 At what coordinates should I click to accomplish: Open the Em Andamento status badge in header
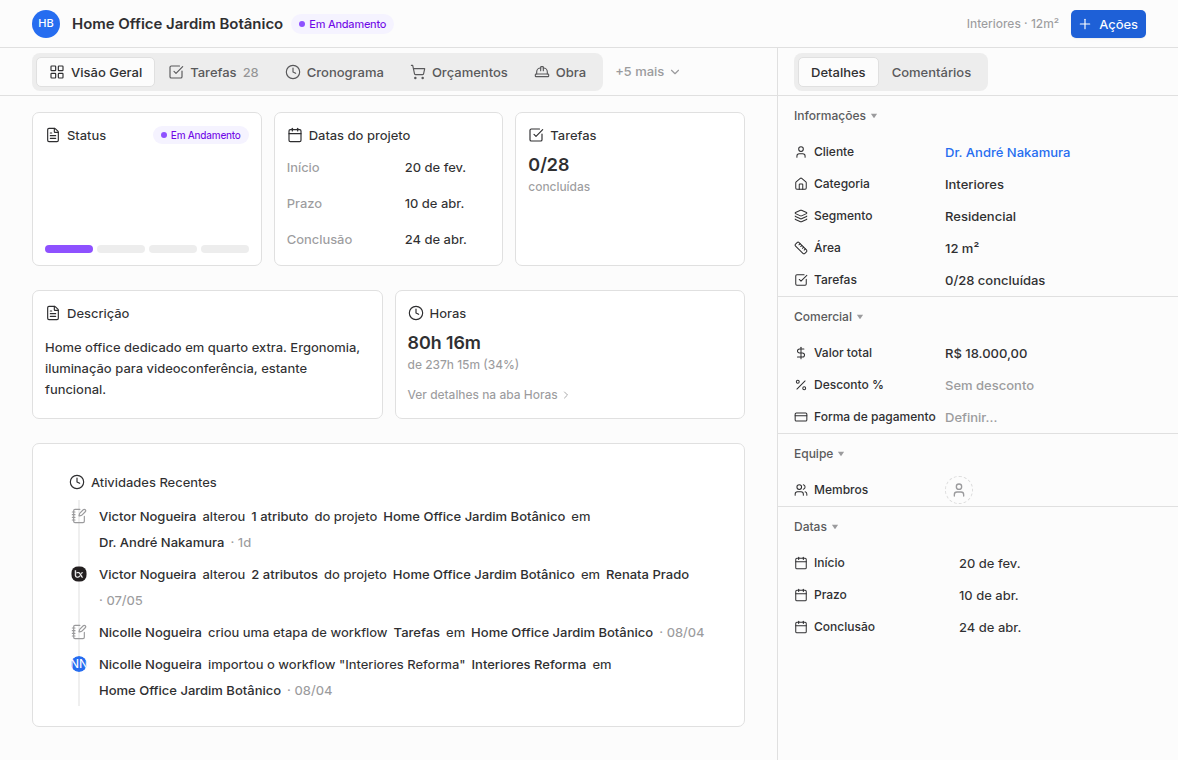click(x=343, y=24)
